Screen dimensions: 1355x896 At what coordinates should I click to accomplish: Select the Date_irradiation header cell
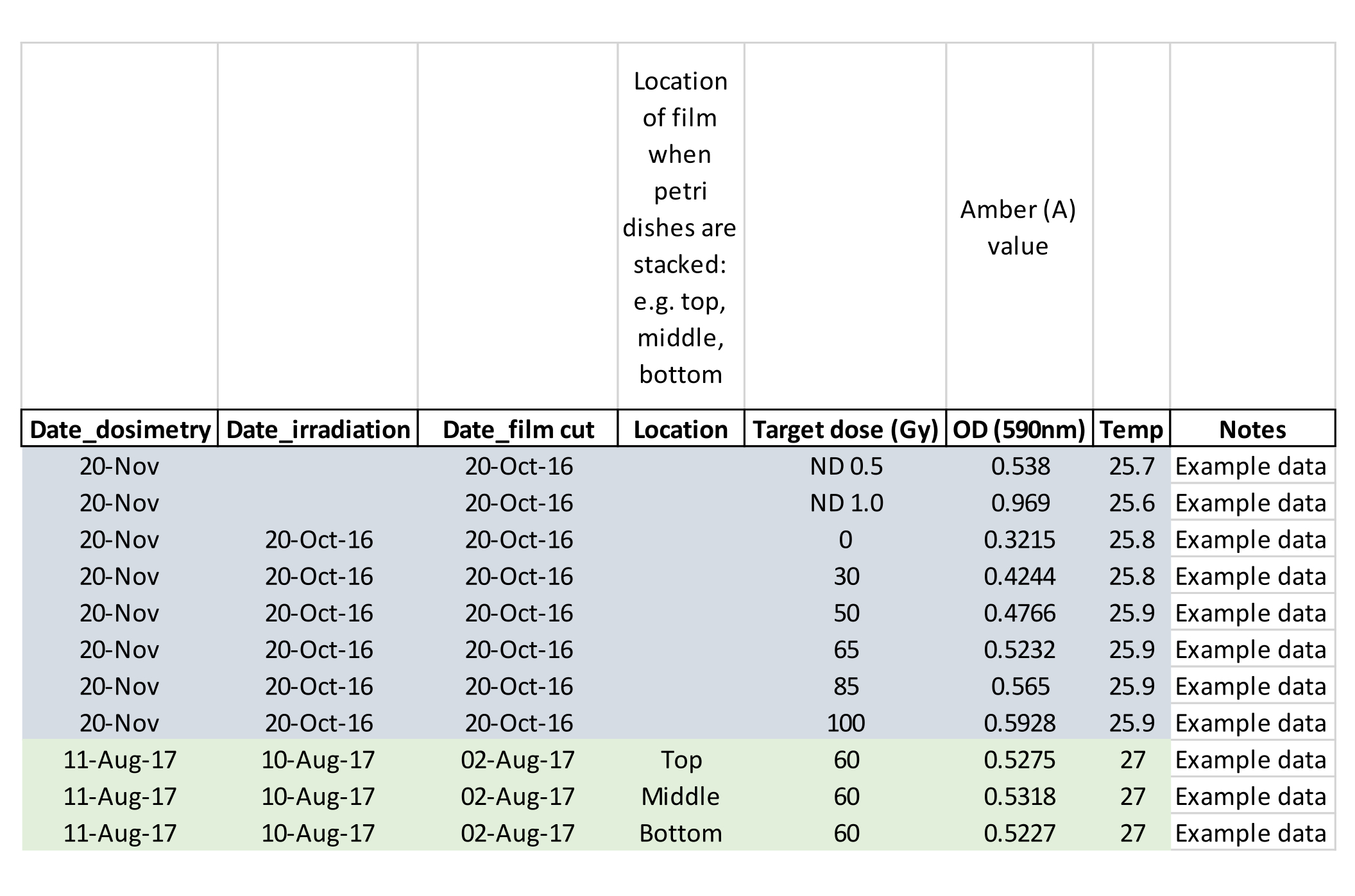point(318,429)
